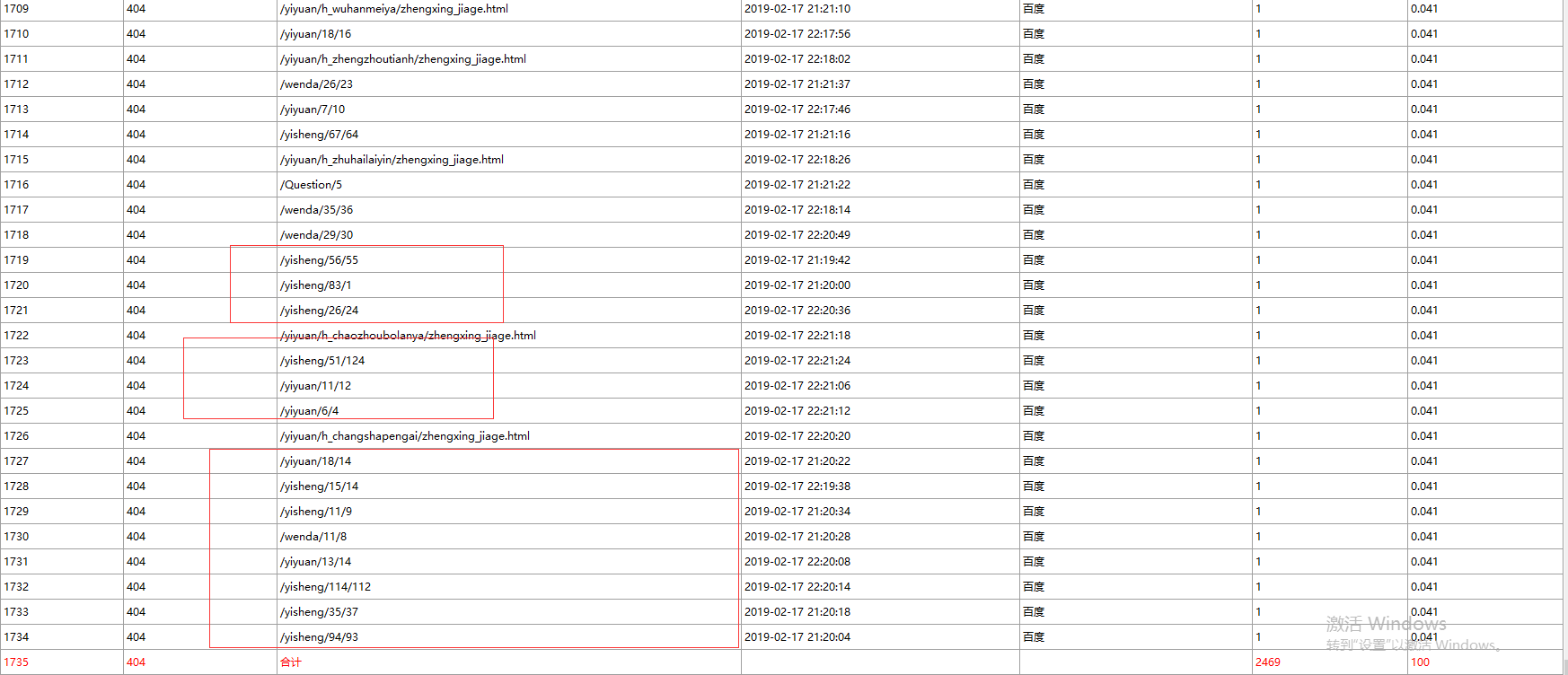Viewport: 1568px width, 675px height.
Task: Select URL /yiyuan/h_zhuhailaiyin/zhengxing_jiage.html
Action: 392,160
